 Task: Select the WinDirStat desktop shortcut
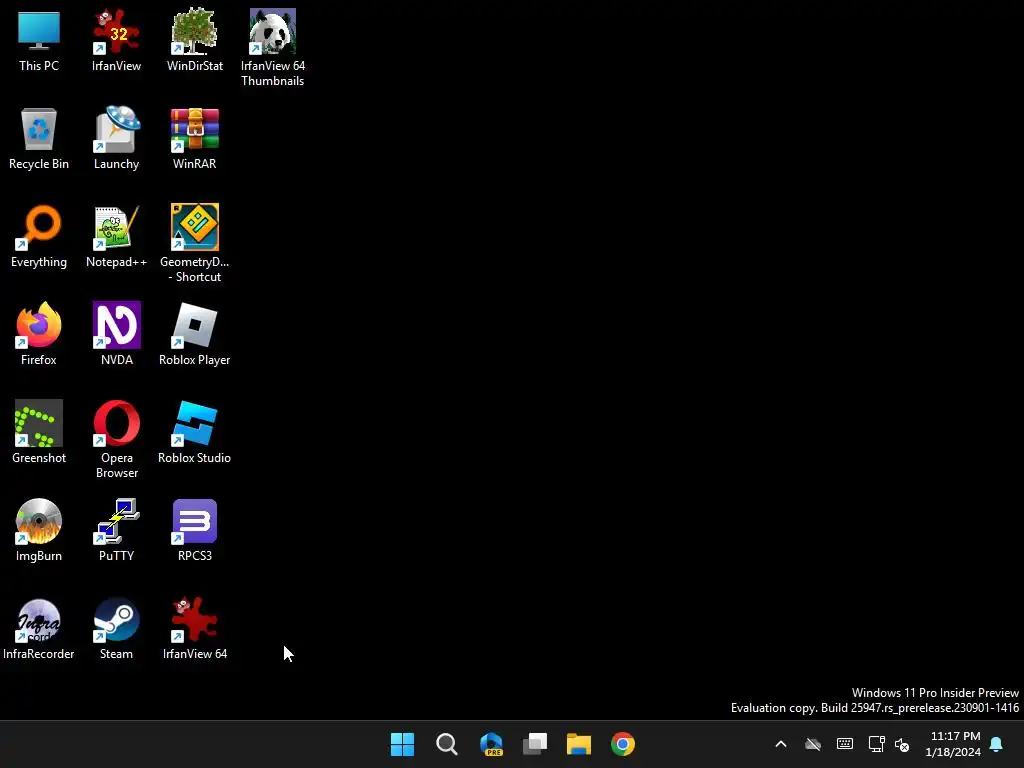[195, 40]
